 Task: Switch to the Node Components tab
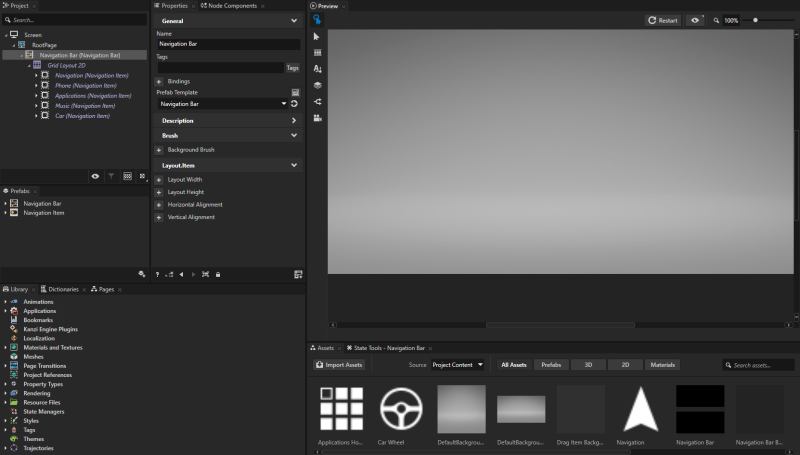[229, 6]
